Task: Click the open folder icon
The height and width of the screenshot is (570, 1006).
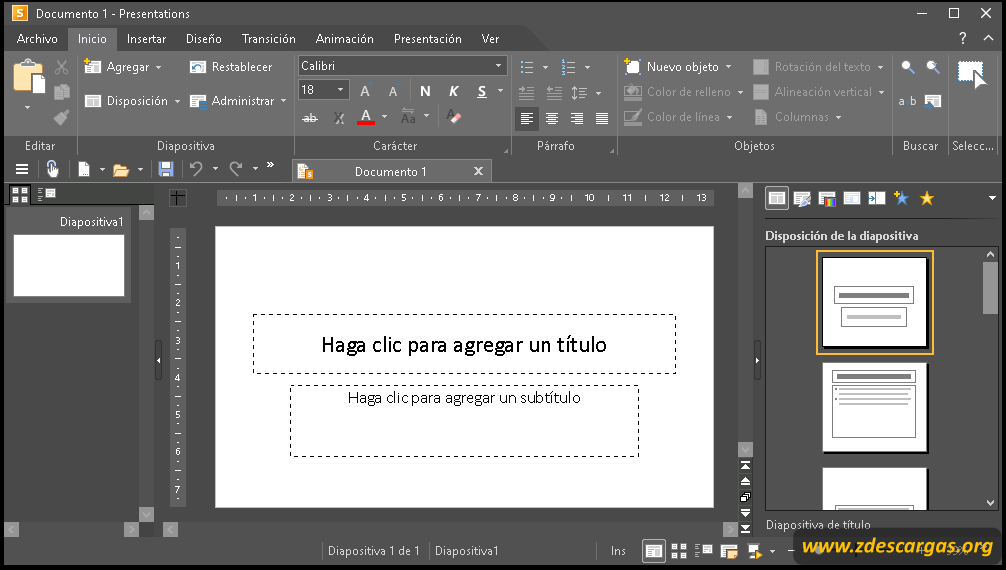Action: pos(121,169)
